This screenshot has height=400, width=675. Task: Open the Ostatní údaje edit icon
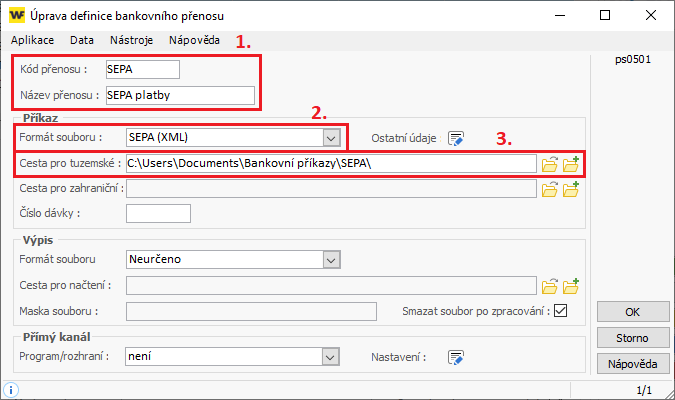(455, 138)
